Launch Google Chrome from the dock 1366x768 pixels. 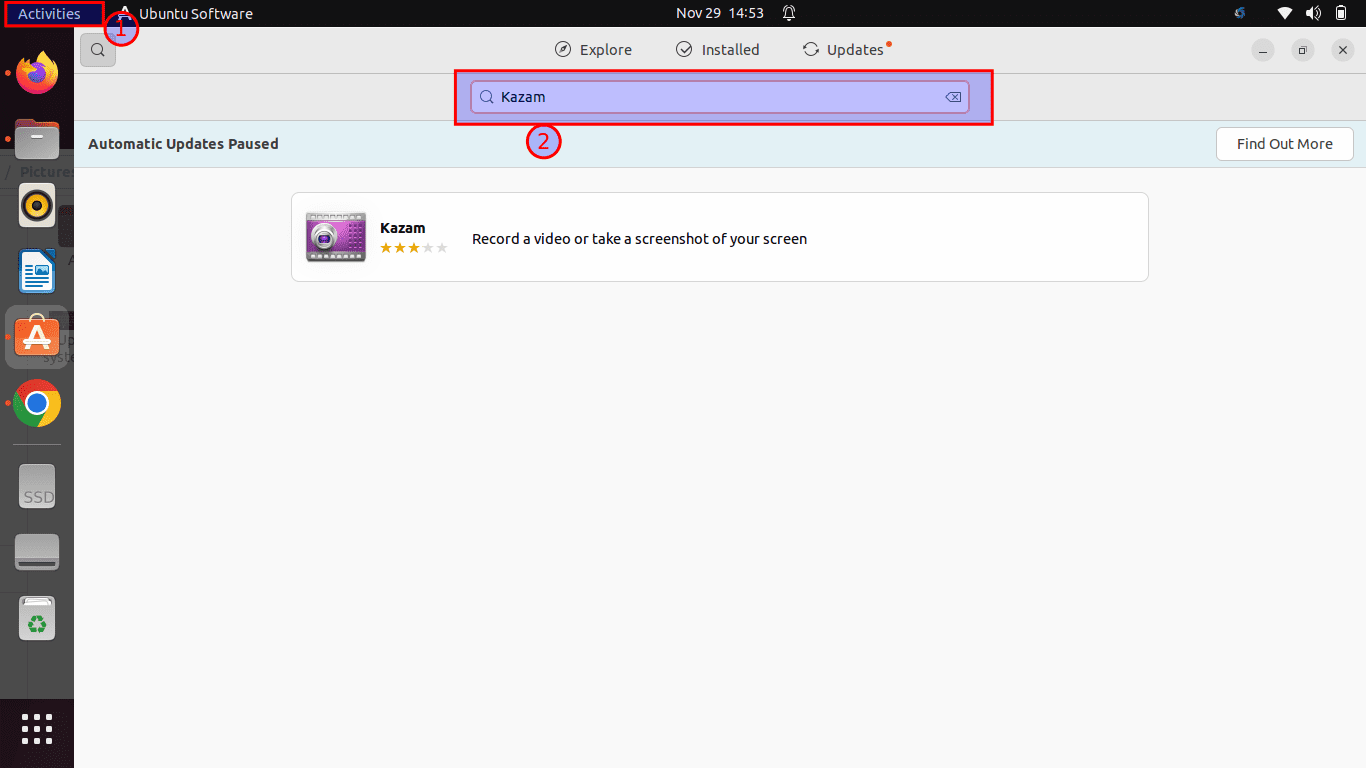pos(37,403)
